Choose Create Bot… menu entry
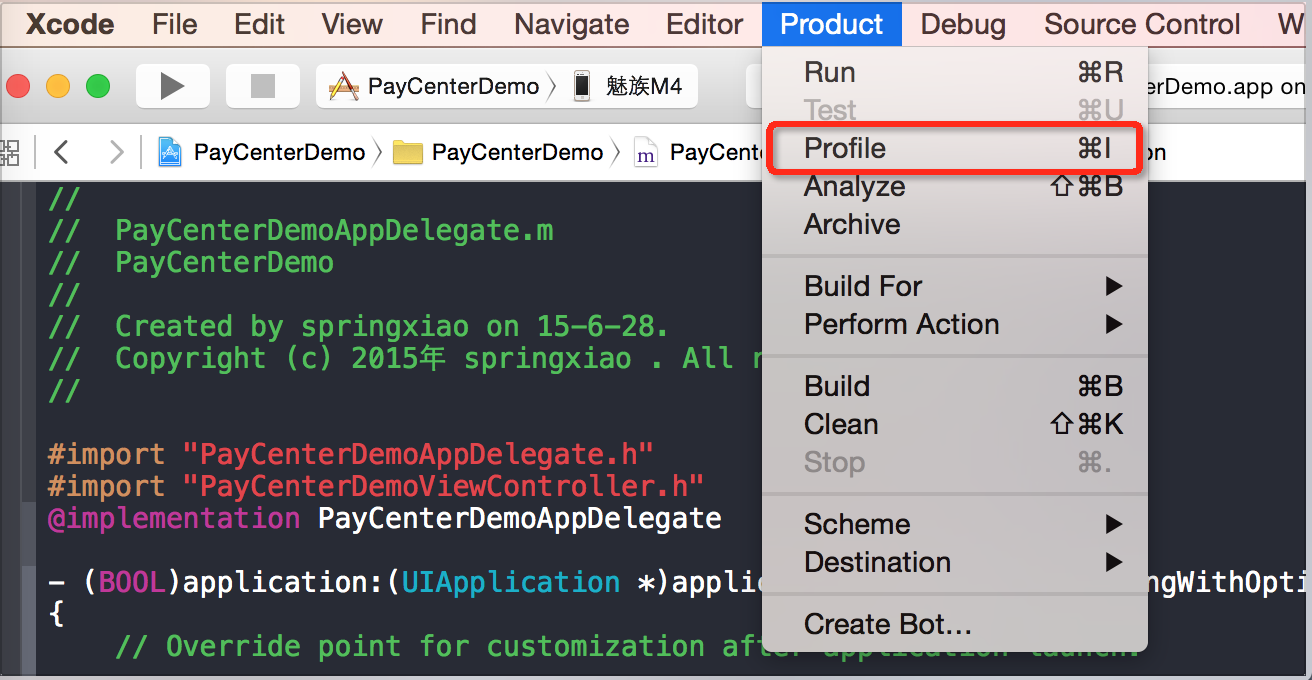This screenshot has height=680, width=1312. coord(955,626)
